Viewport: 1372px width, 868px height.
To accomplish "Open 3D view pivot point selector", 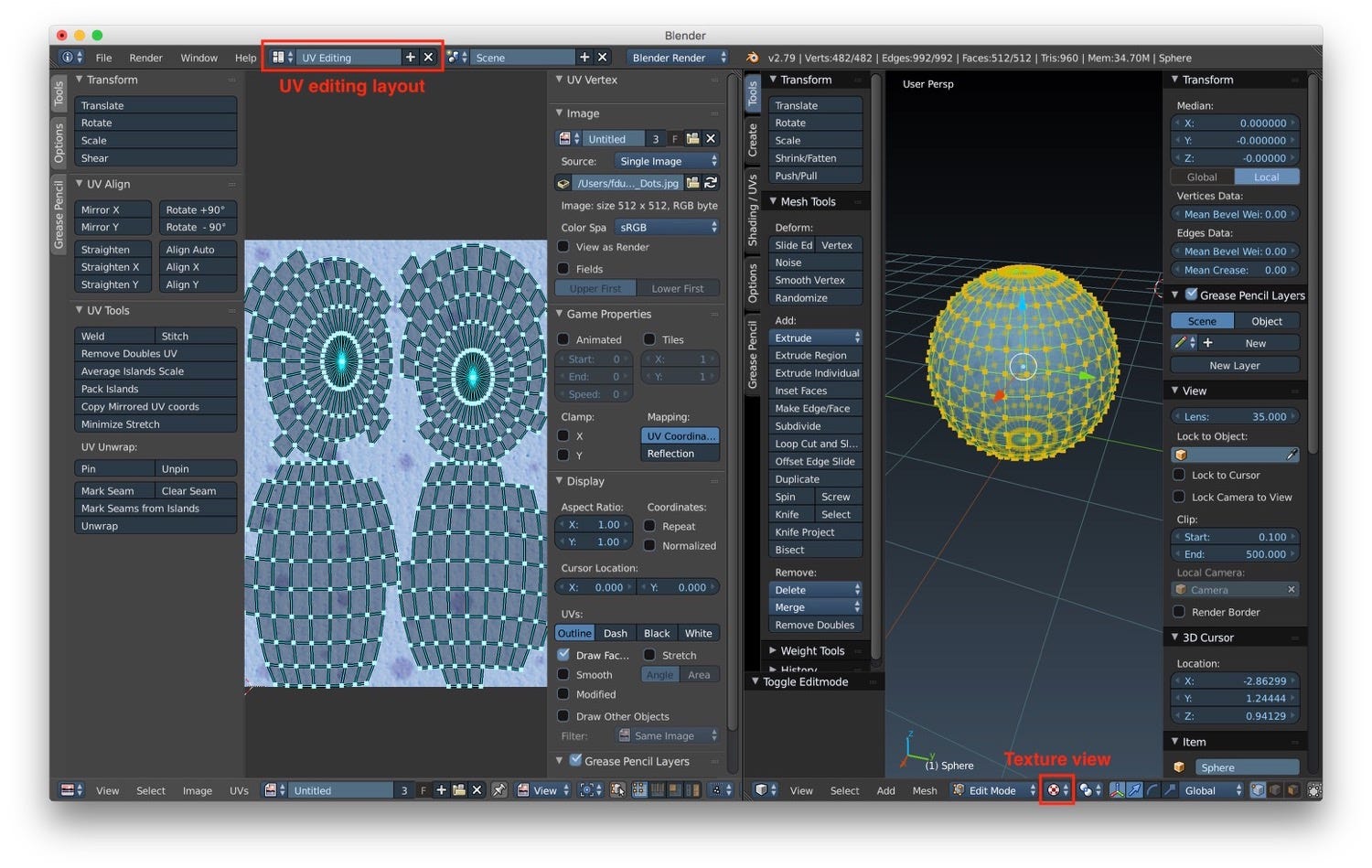I will 1089,790.
